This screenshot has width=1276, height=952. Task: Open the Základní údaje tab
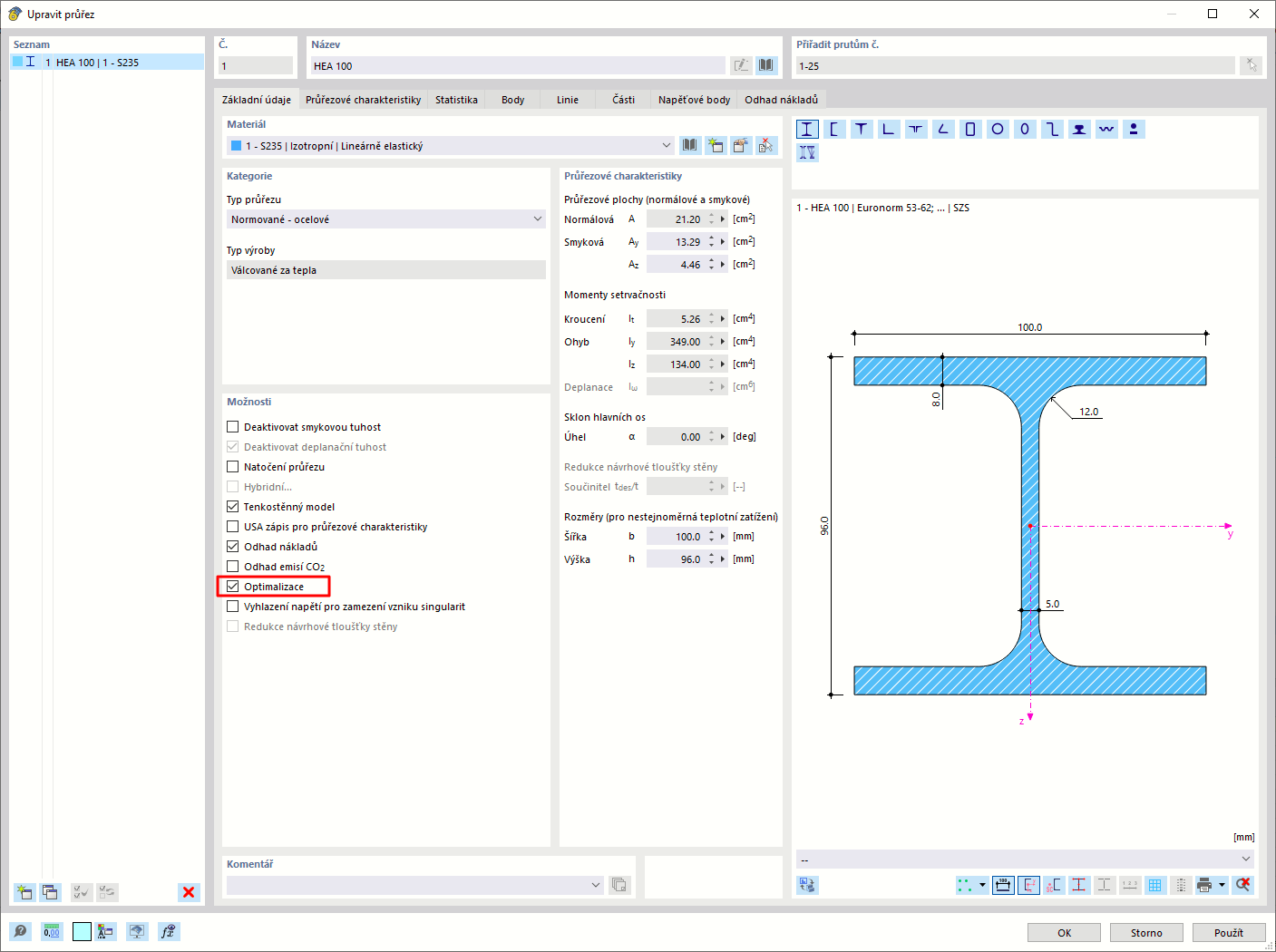point(257,100)
